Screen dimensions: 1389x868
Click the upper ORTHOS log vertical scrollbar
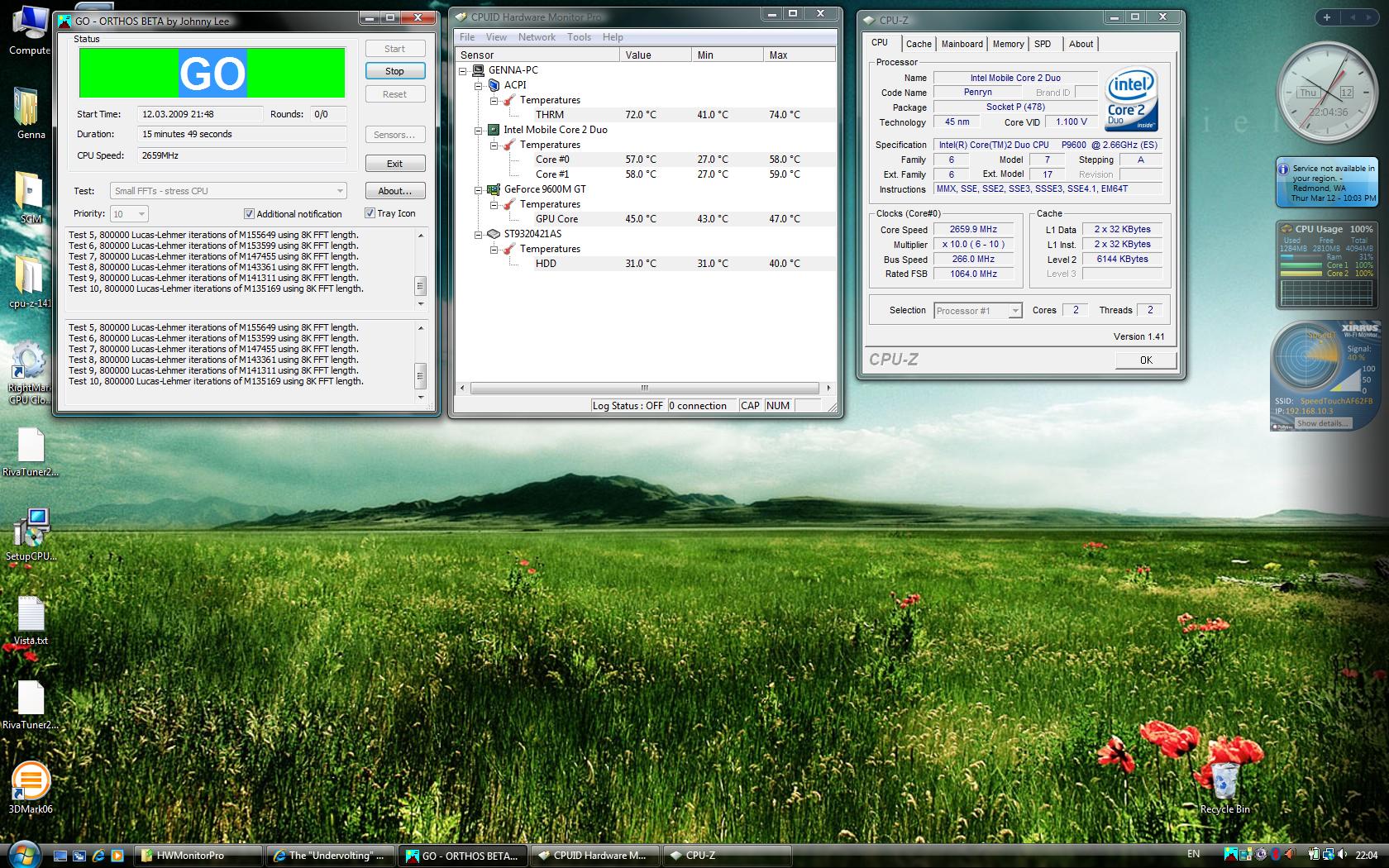click(421, 269)
